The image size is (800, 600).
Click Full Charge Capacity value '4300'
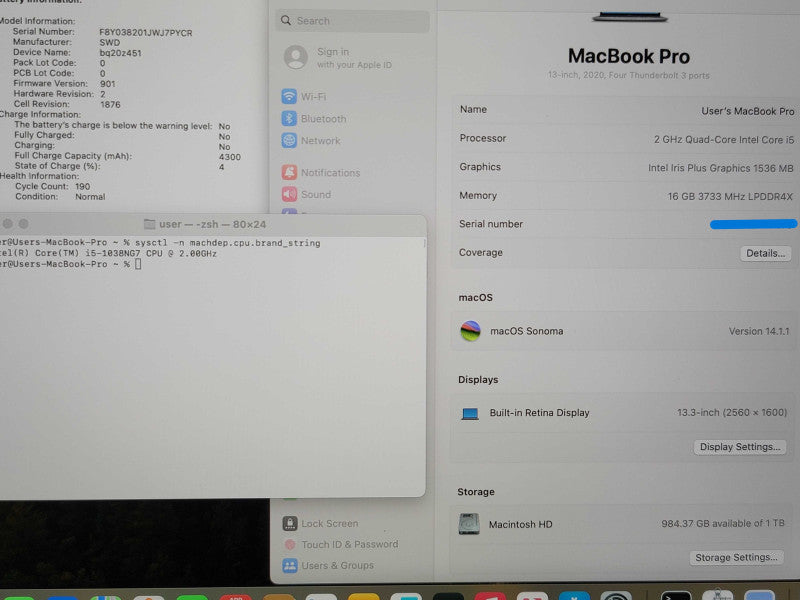tap(230, 157)
